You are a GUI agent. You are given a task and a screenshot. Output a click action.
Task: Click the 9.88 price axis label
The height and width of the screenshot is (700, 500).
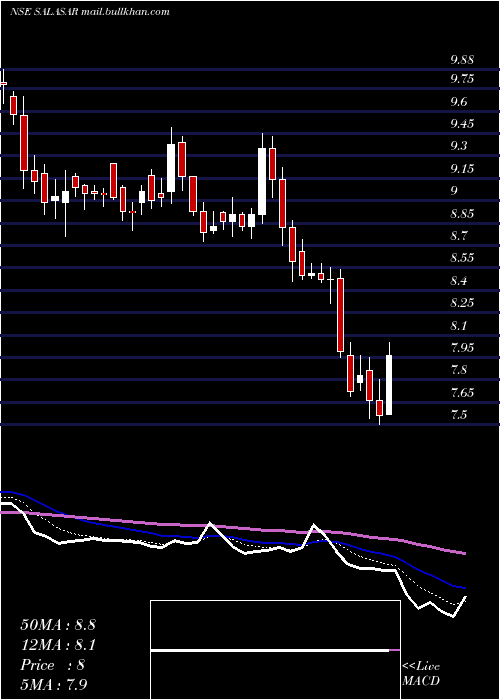point(462,60)
